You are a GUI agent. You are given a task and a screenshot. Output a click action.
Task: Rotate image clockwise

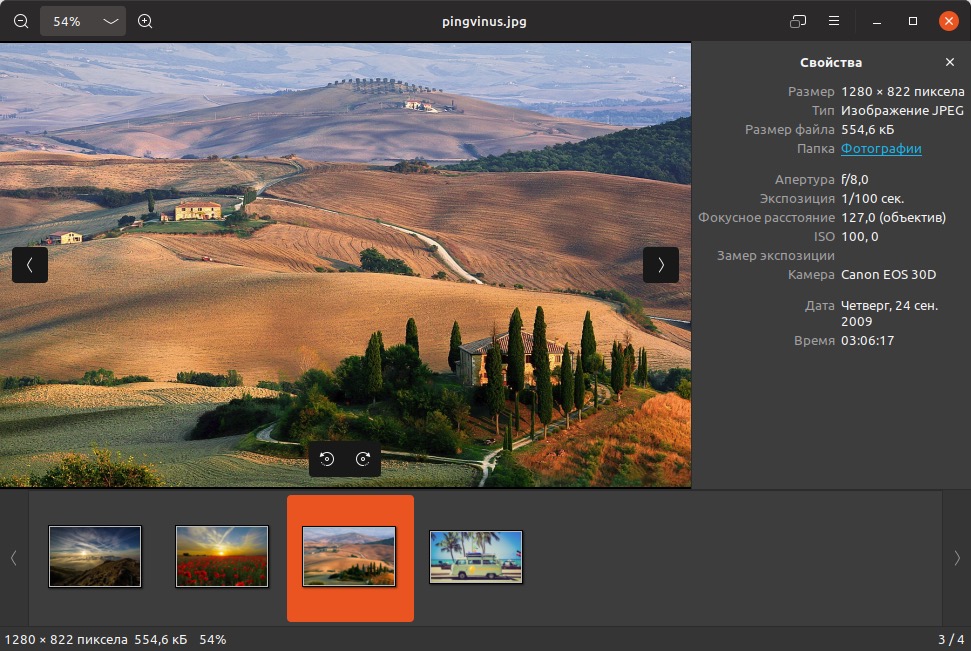pyautogui.click(x=363, y=459)
